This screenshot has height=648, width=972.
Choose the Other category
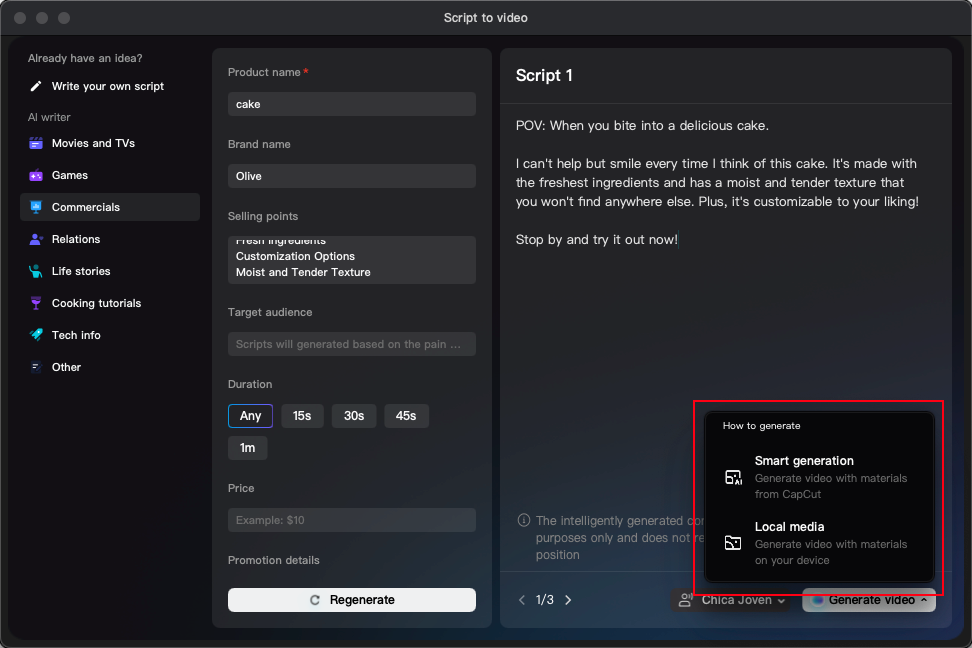(110, 367)
